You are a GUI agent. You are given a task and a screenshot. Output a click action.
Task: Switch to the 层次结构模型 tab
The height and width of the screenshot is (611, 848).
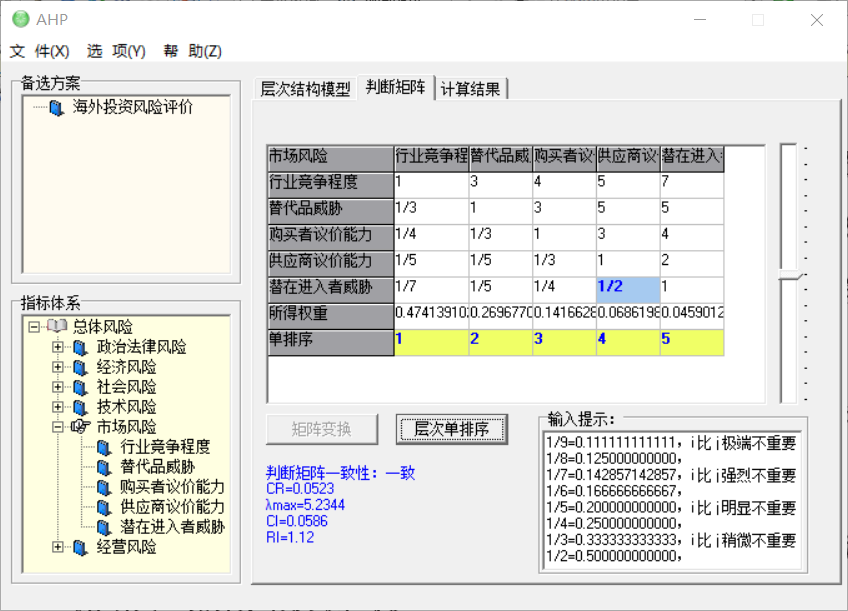pyautogui.click(x=305, y=89)
